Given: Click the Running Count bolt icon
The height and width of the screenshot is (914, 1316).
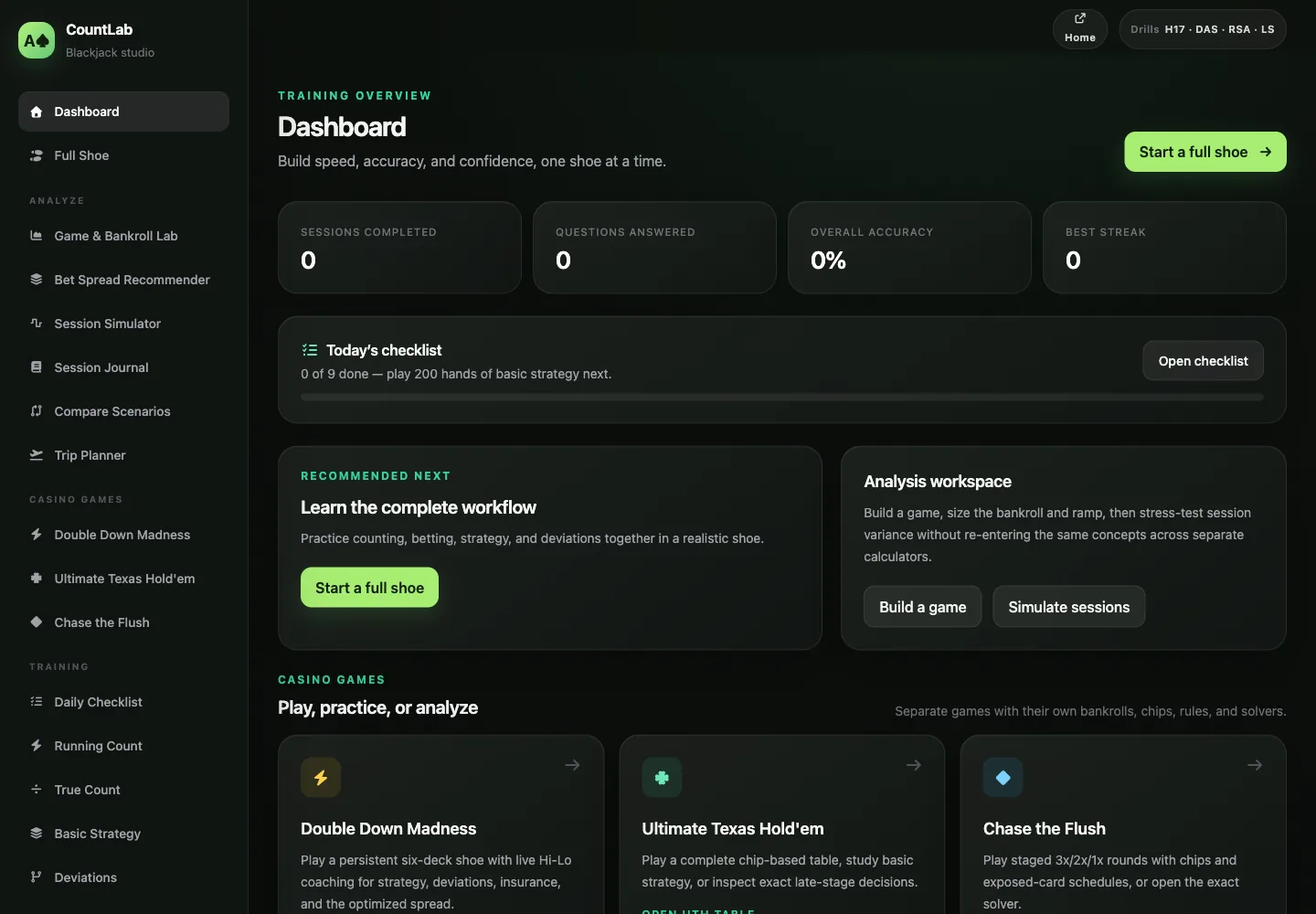Looking at the screenshot, I should click(37, 746).
